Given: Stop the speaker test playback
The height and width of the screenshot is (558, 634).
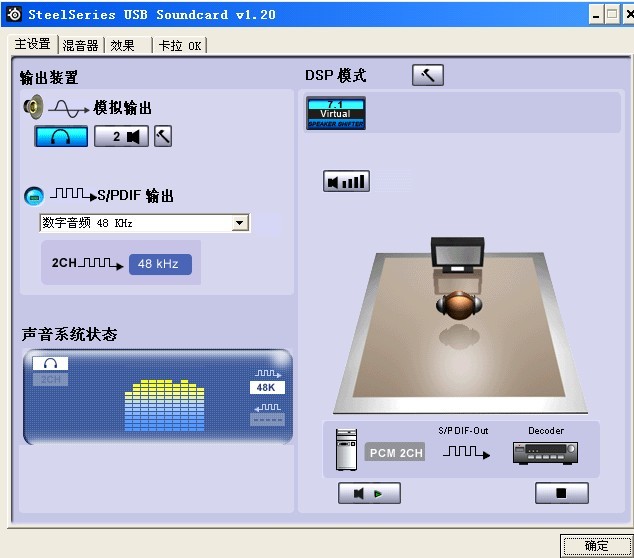Looking at the screenshot, I should (562, 493).
